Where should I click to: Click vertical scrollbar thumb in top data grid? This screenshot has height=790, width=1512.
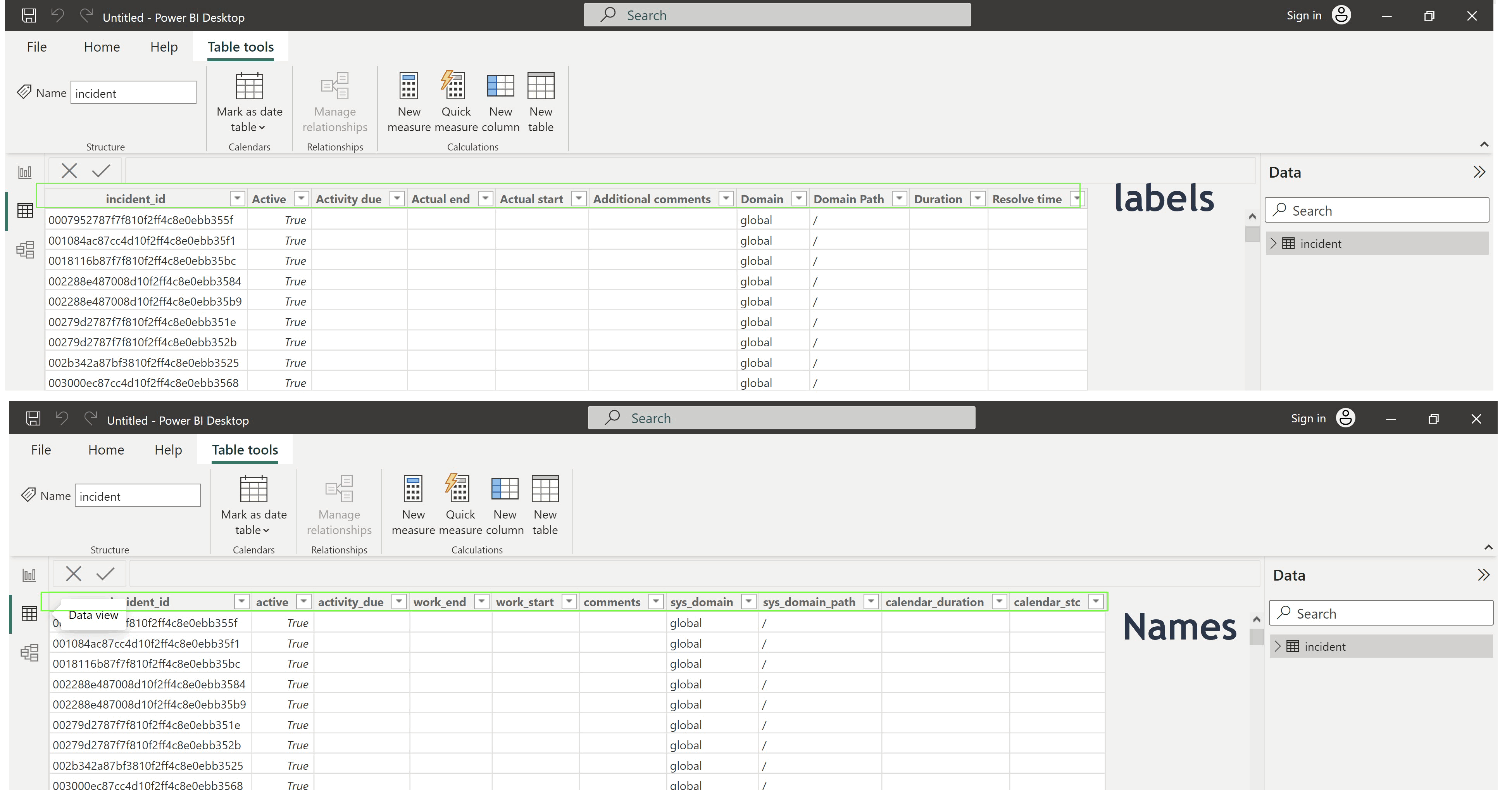[1252, 233]
